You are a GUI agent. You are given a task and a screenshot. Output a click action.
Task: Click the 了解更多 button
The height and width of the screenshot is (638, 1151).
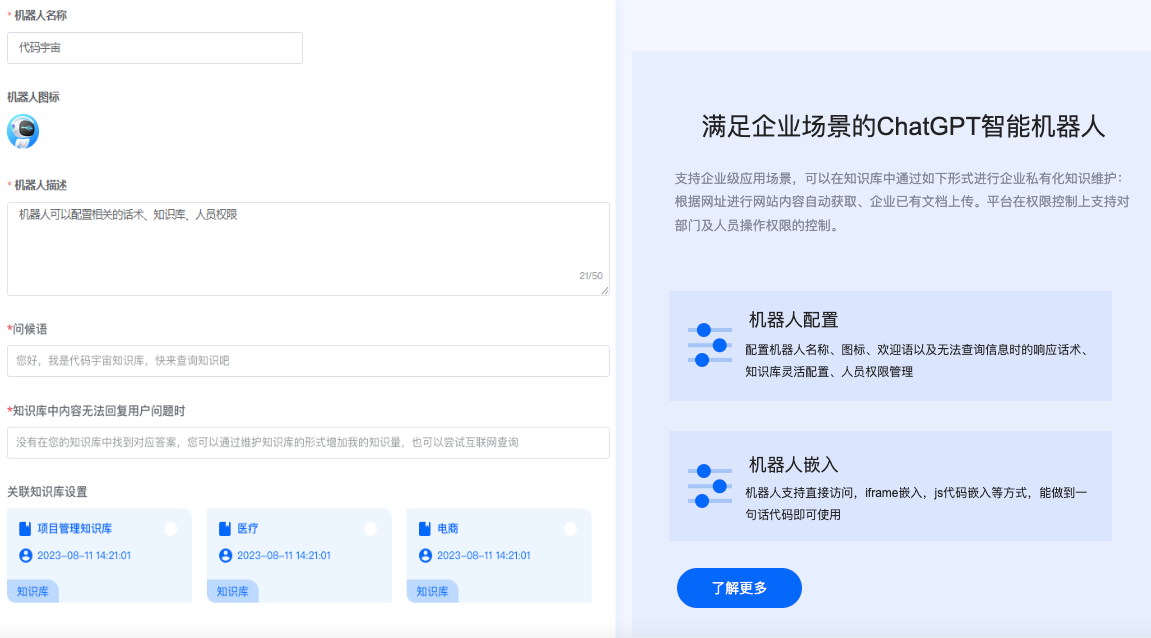(739, 588)
